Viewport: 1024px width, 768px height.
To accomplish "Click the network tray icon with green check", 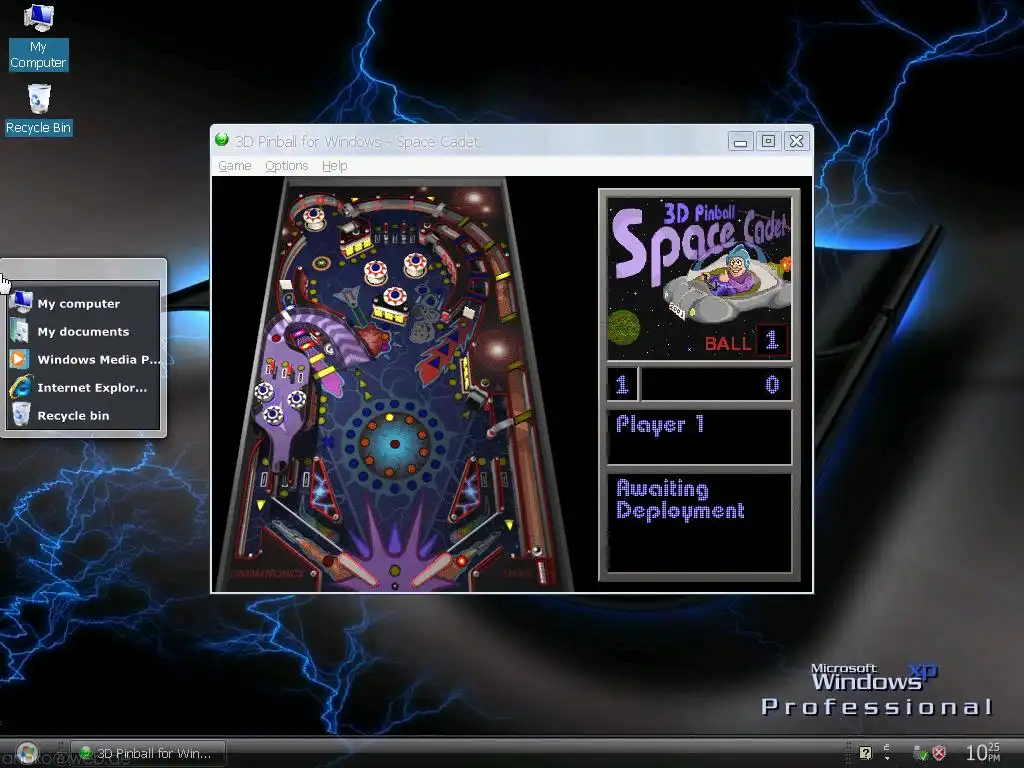I will click(x=920, y=753).
